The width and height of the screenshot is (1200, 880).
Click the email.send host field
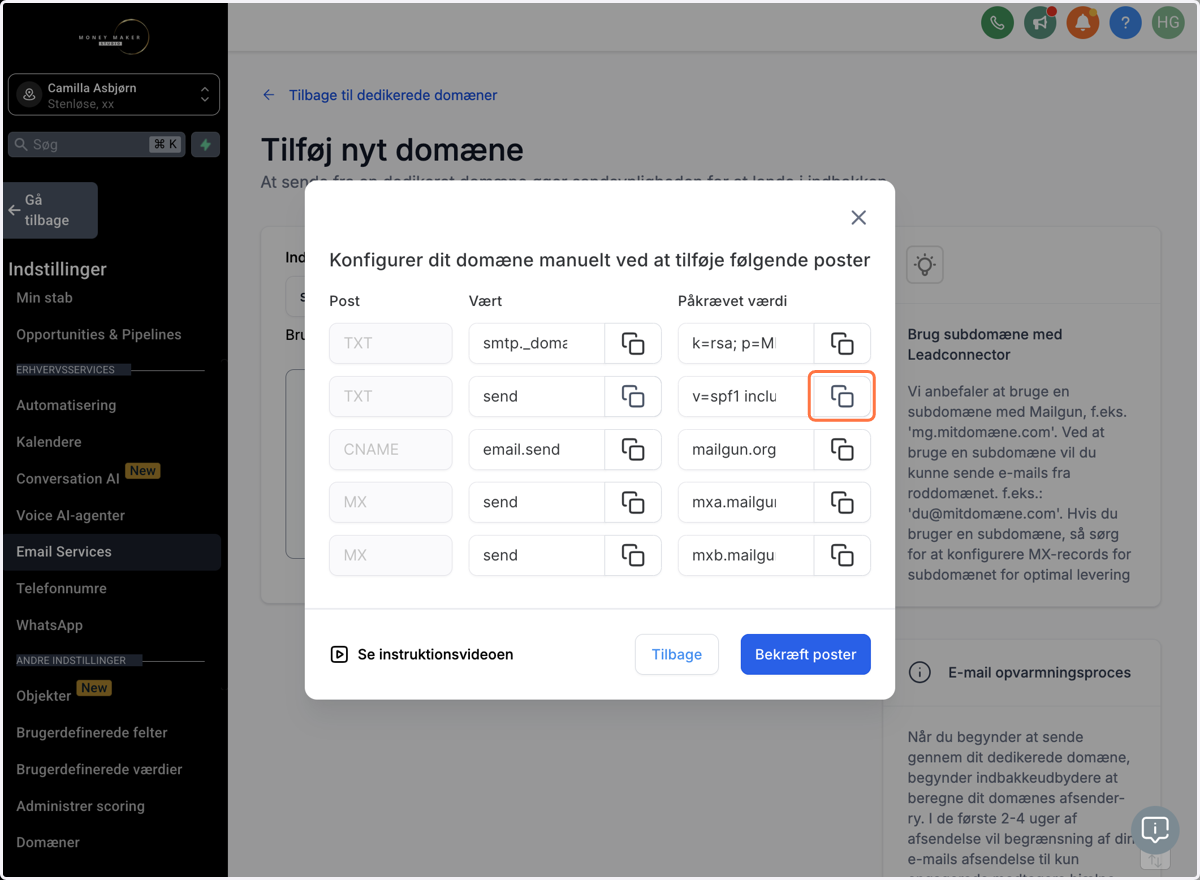(x=537, y=449)
